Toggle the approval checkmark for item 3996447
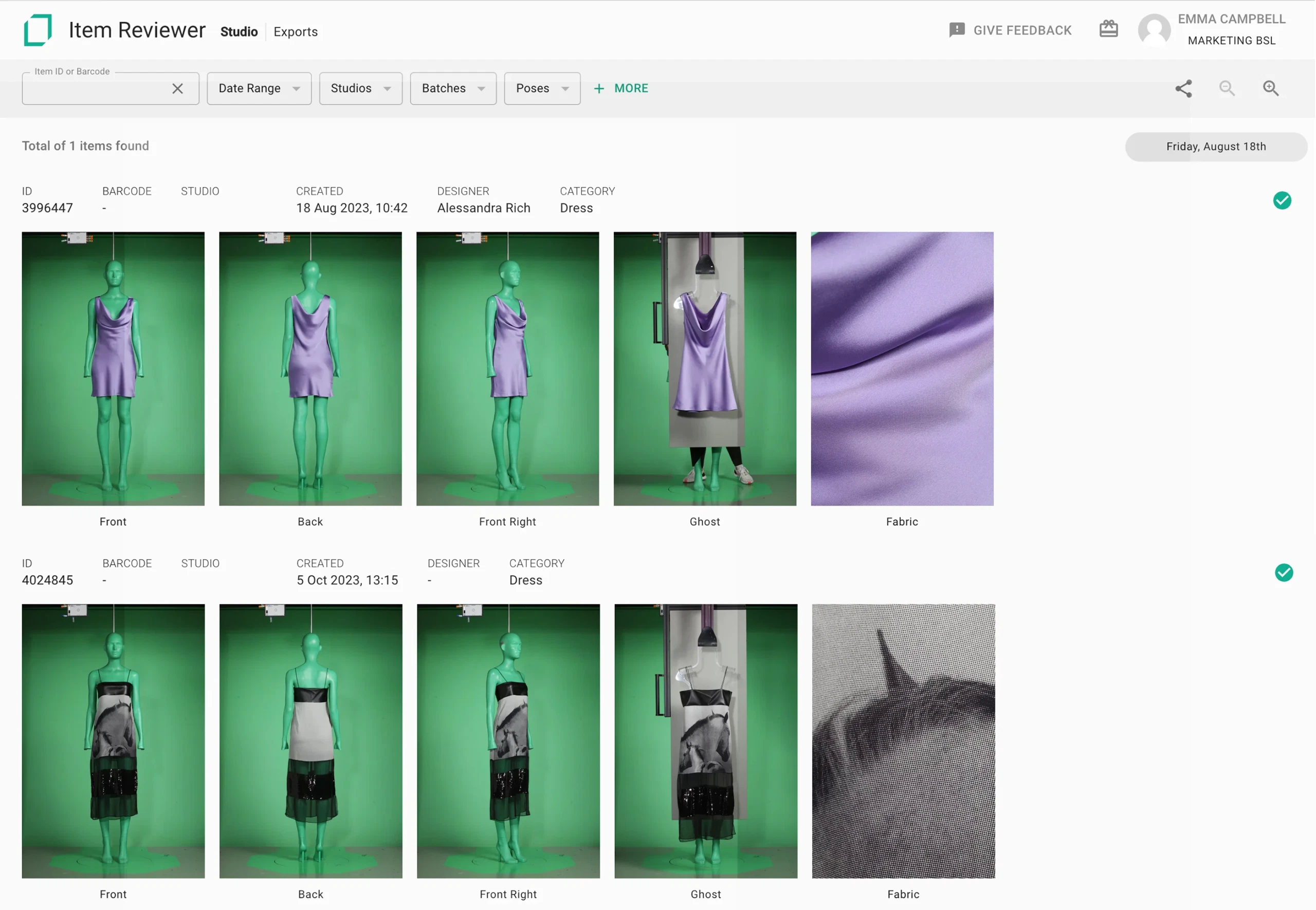This screenshot has width=1316, height=910. click(1283, 200)
